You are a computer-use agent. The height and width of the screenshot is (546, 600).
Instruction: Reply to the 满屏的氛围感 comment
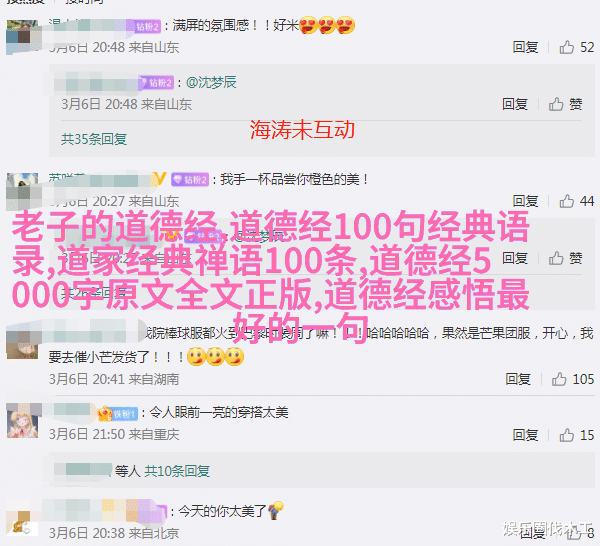(525, 47)
